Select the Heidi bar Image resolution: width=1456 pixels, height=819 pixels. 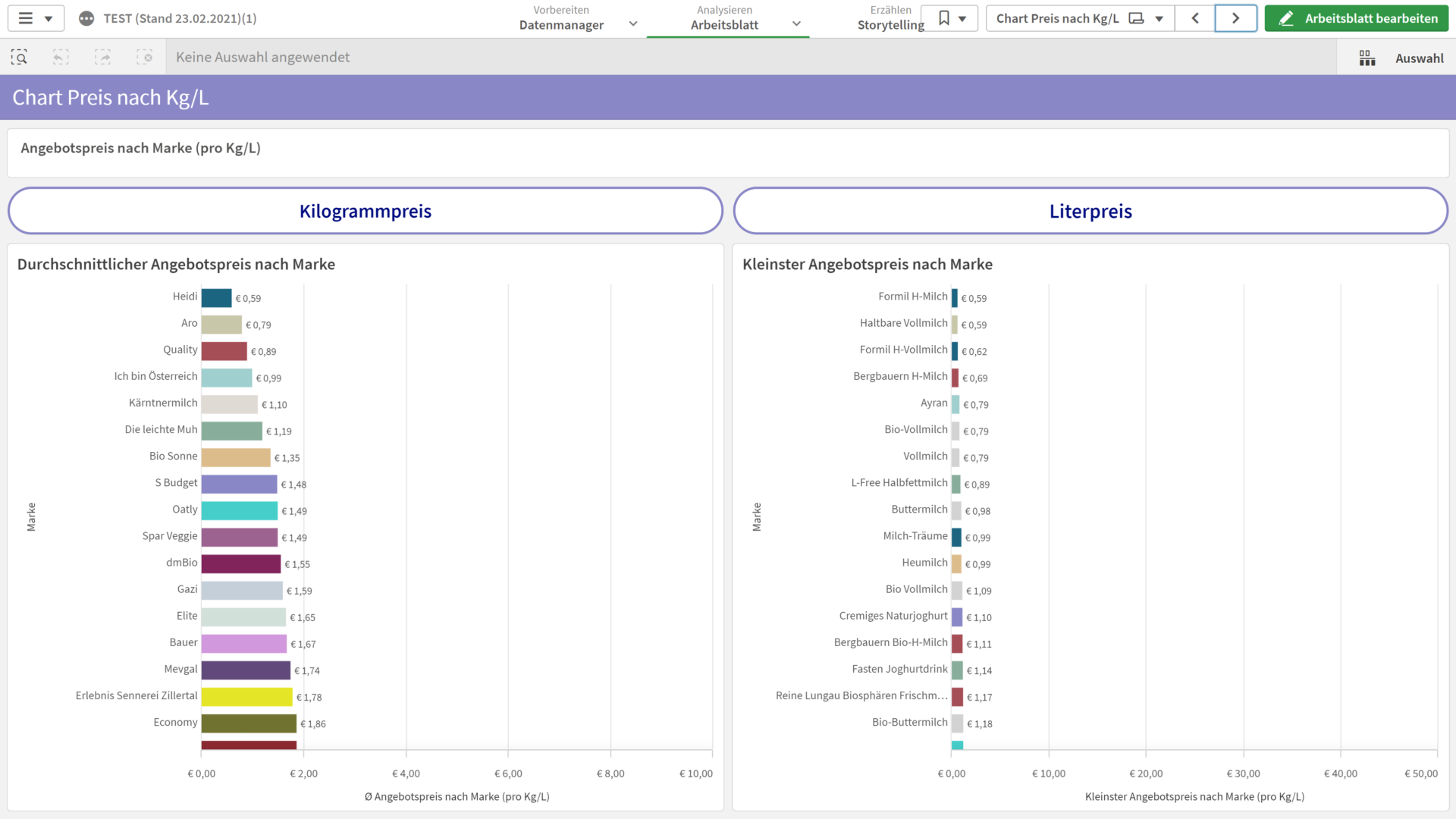216,298
